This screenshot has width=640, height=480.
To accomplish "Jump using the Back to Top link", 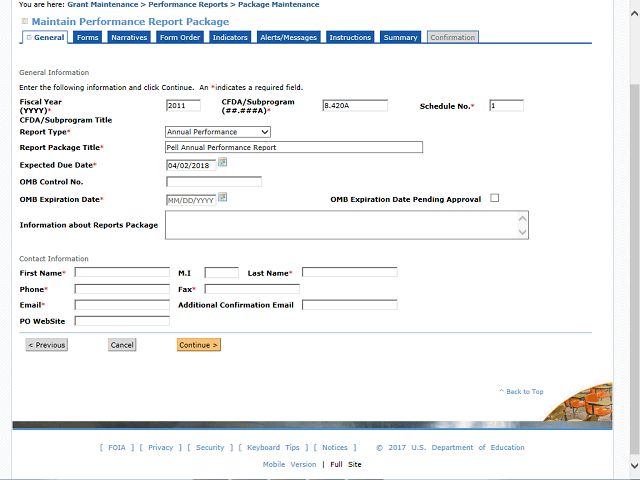I will coord(522,391).
